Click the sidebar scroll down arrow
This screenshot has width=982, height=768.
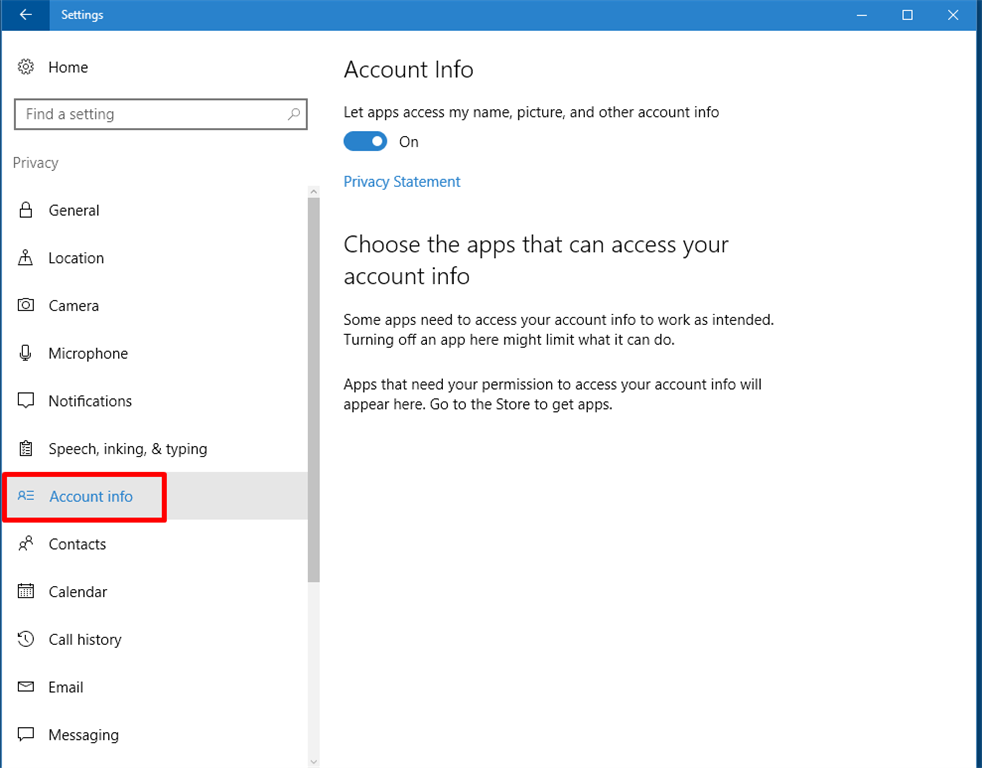(x=313, y=761)
